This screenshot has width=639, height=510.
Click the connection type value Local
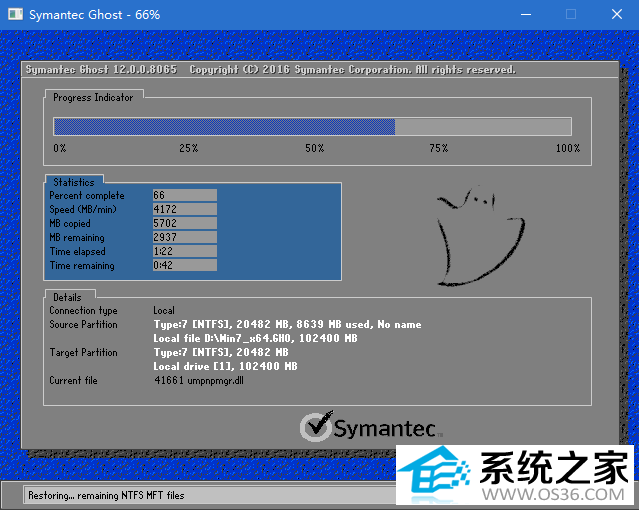point(164,311)
